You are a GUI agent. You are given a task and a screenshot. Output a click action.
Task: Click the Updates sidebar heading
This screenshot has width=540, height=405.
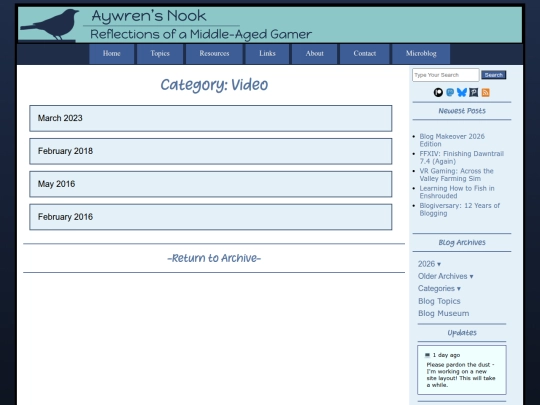tap(462, 333)
